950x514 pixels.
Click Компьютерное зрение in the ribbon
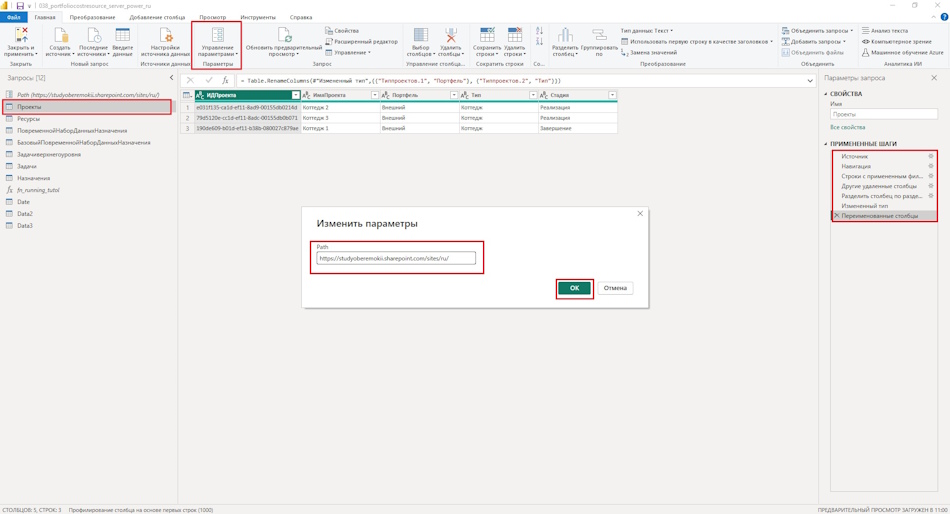coord(897,41)
